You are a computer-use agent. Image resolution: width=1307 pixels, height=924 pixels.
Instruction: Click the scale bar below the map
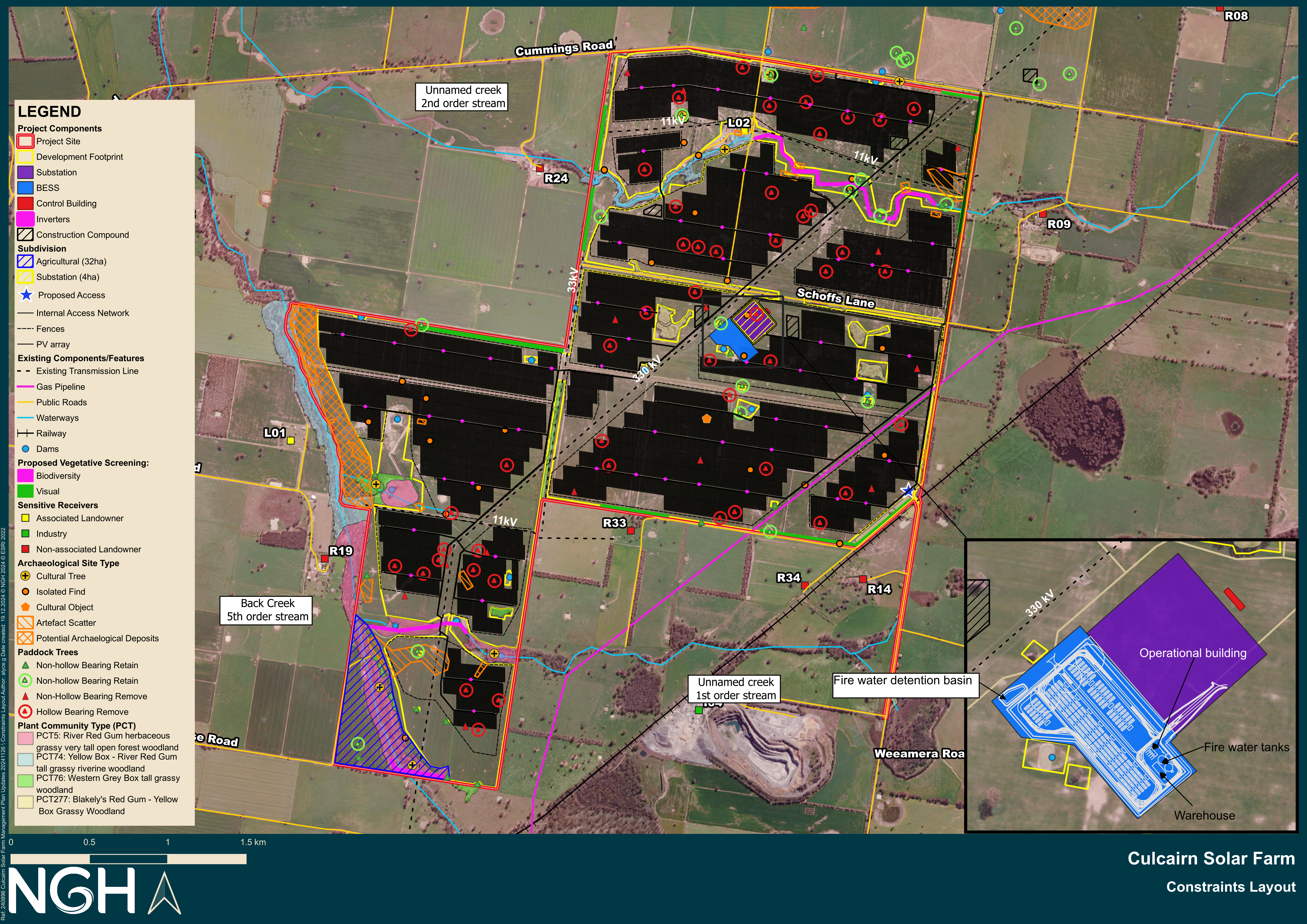point(128,859)
